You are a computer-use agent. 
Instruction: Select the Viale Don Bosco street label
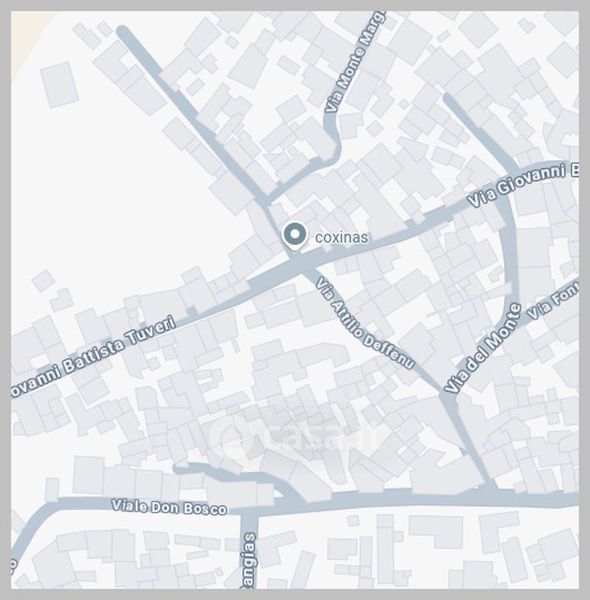(169, 507)
